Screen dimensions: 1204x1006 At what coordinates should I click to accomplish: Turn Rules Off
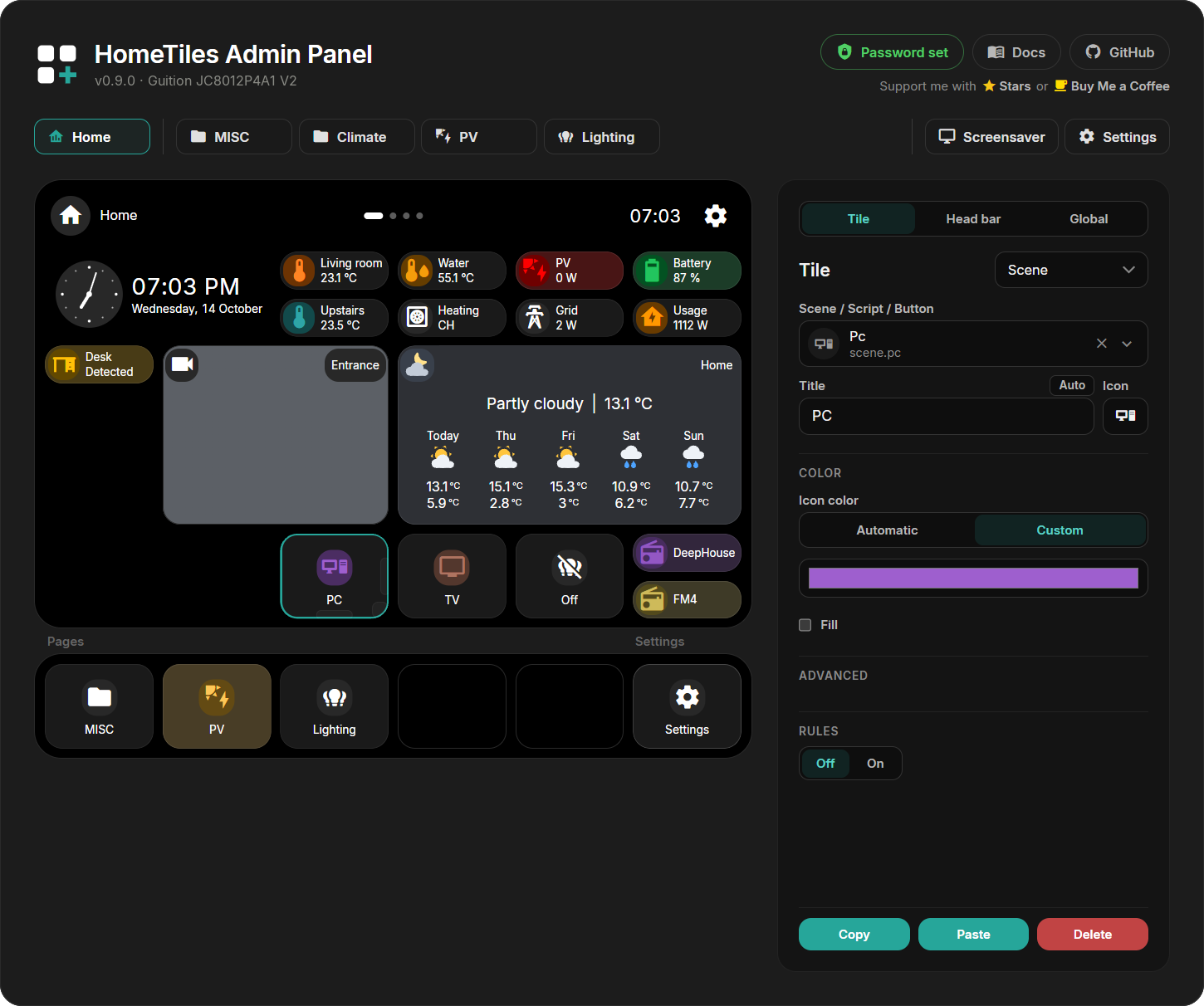click(x=825, y=764)
